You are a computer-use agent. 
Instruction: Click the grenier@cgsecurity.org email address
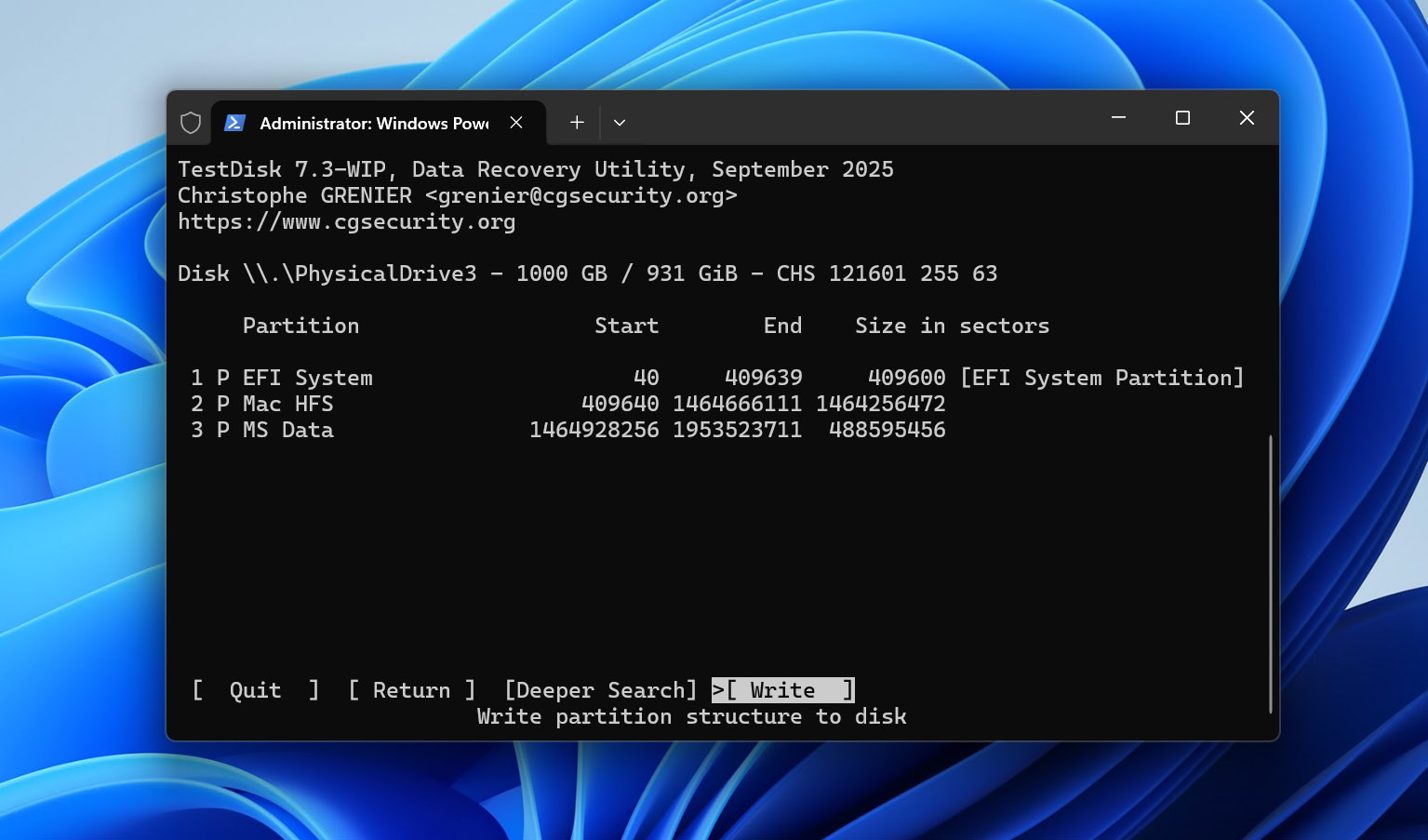581,195
